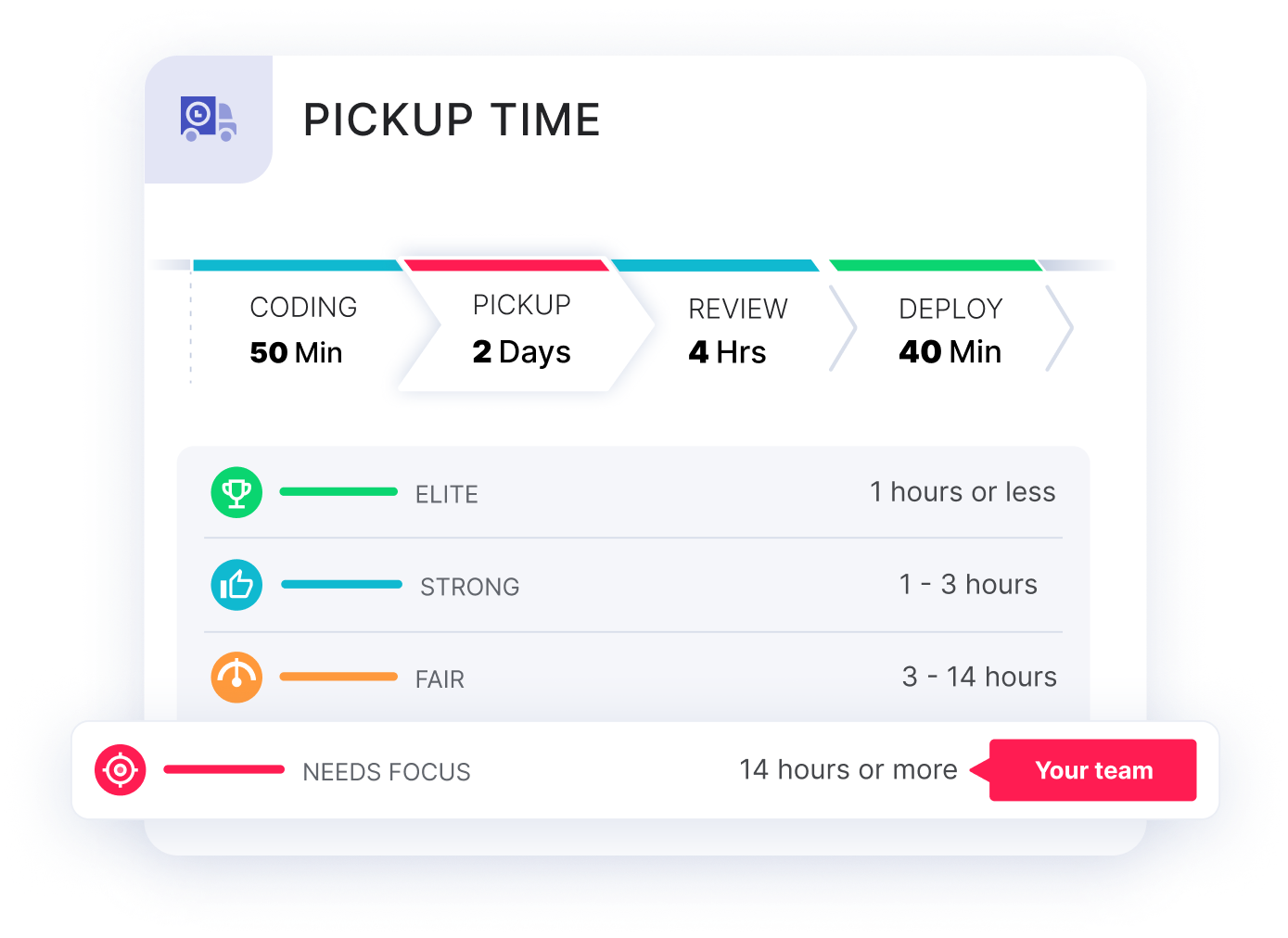Click the chevron arrow after Review
This screenshot has width=1288, height=938.
[x=843, y=328]
